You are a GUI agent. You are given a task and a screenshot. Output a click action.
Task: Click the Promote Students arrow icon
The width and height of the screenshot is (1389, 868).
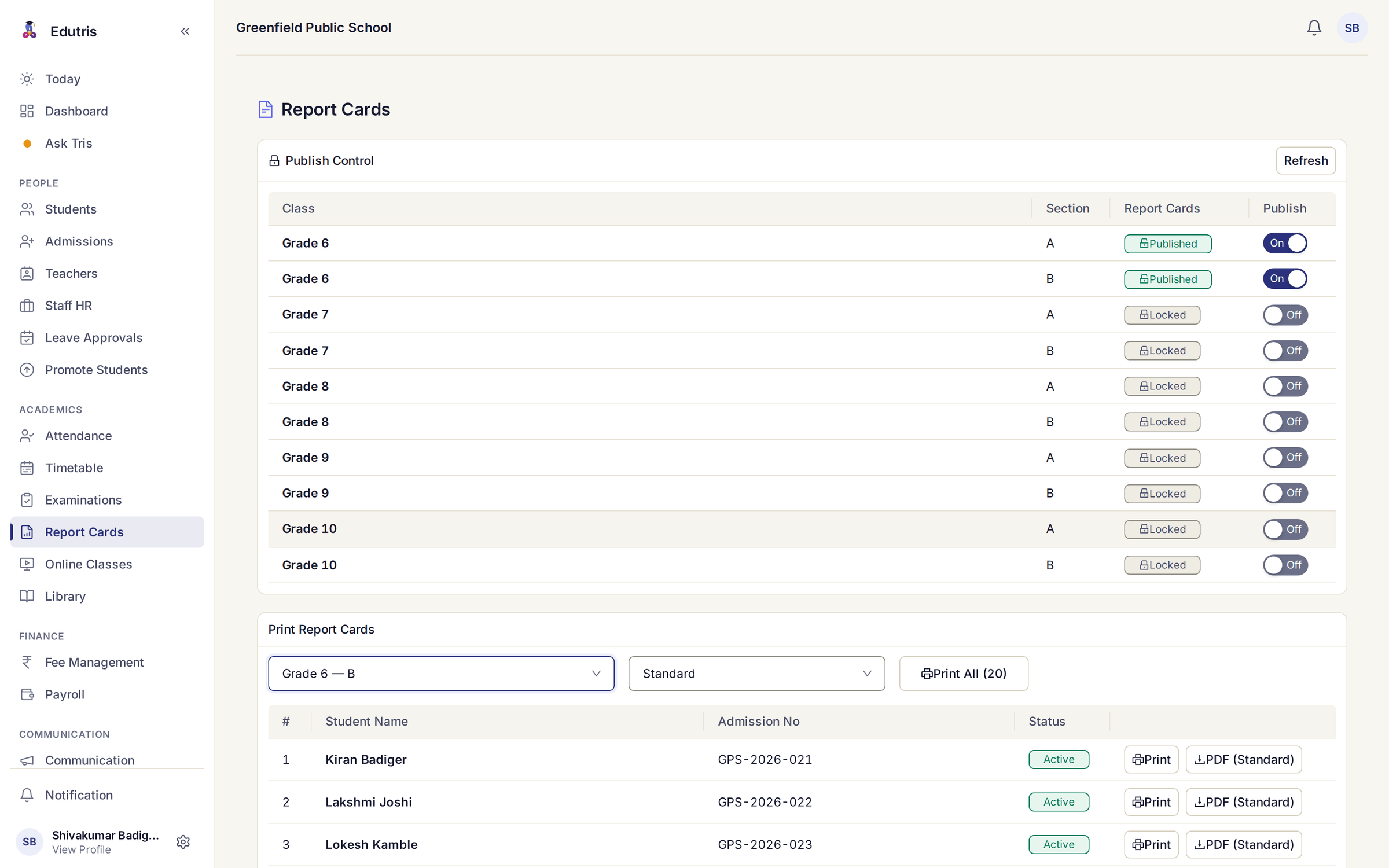point(27,370)
